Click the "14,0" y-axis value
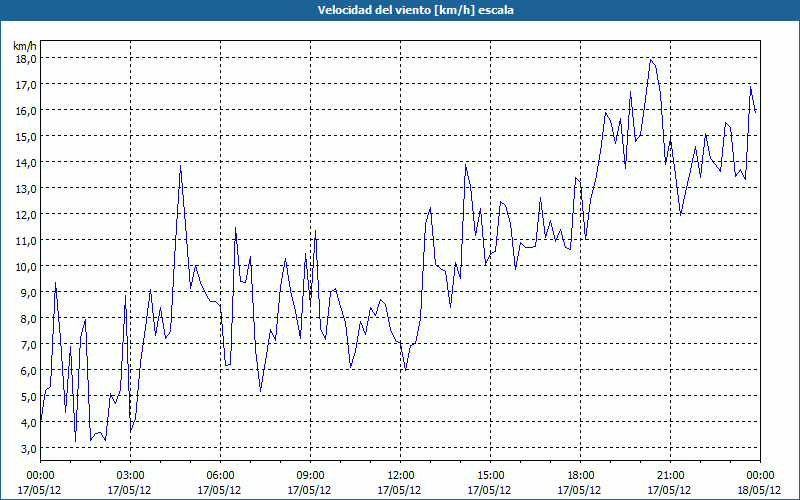 pyautogui.click(x=26, y=163)
